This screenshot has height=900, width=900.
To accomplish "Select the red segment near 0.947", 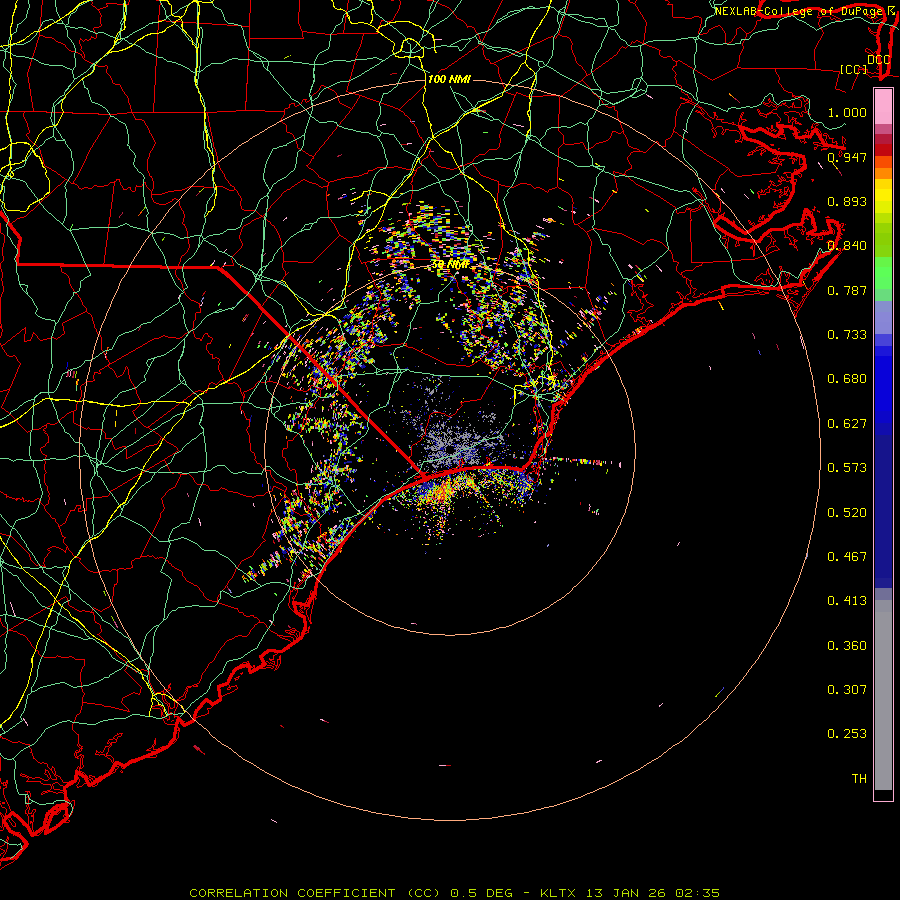I will point(883,150).
